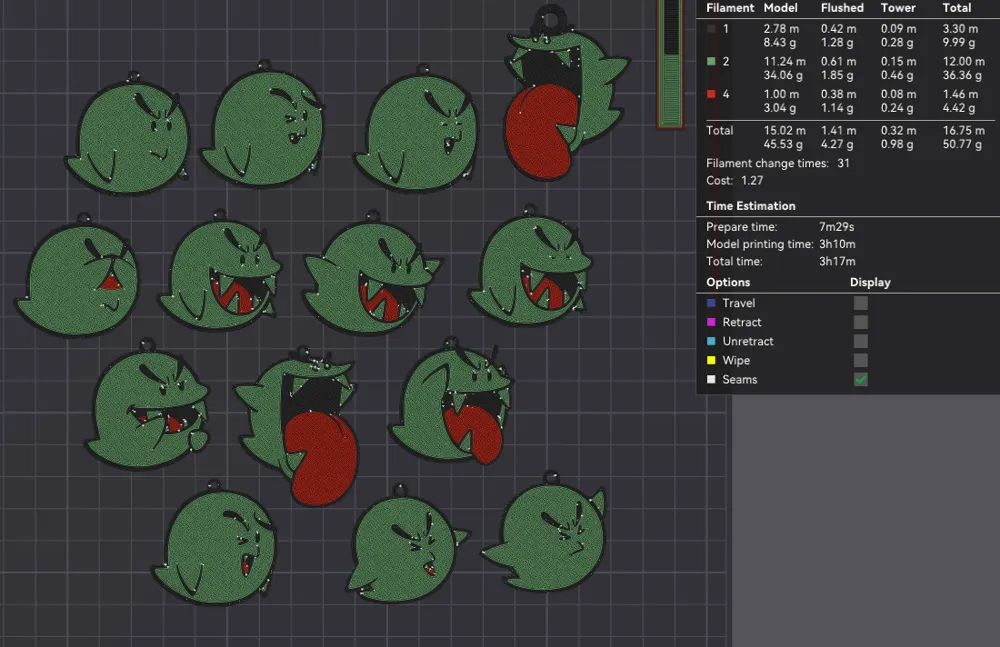Click the Prepare time value 7m29s
1000x647 pixels.
(x=836, y=227)
